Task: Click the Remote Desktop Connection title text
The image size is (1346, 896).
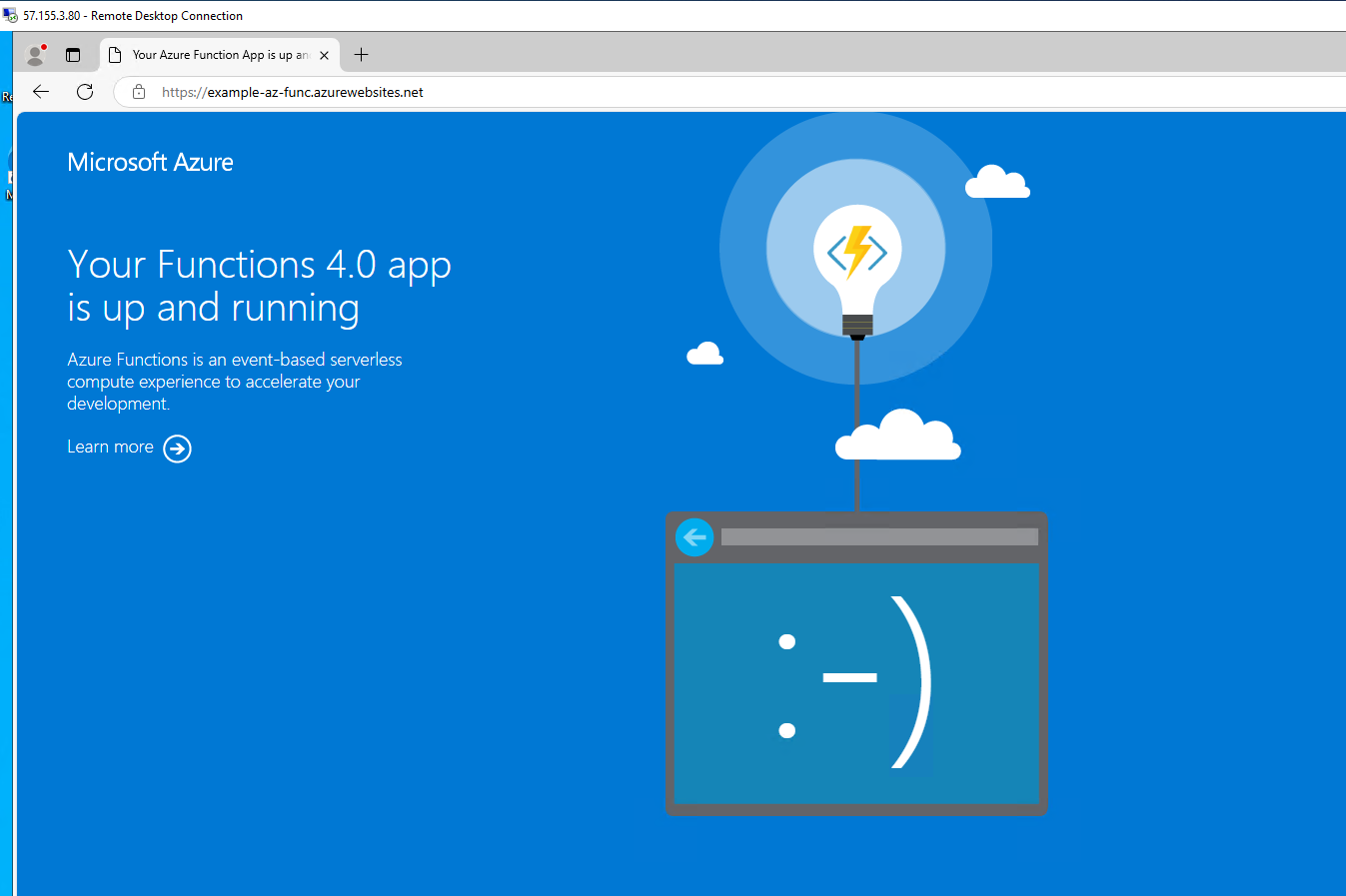Action: click(x=133, y=16)
